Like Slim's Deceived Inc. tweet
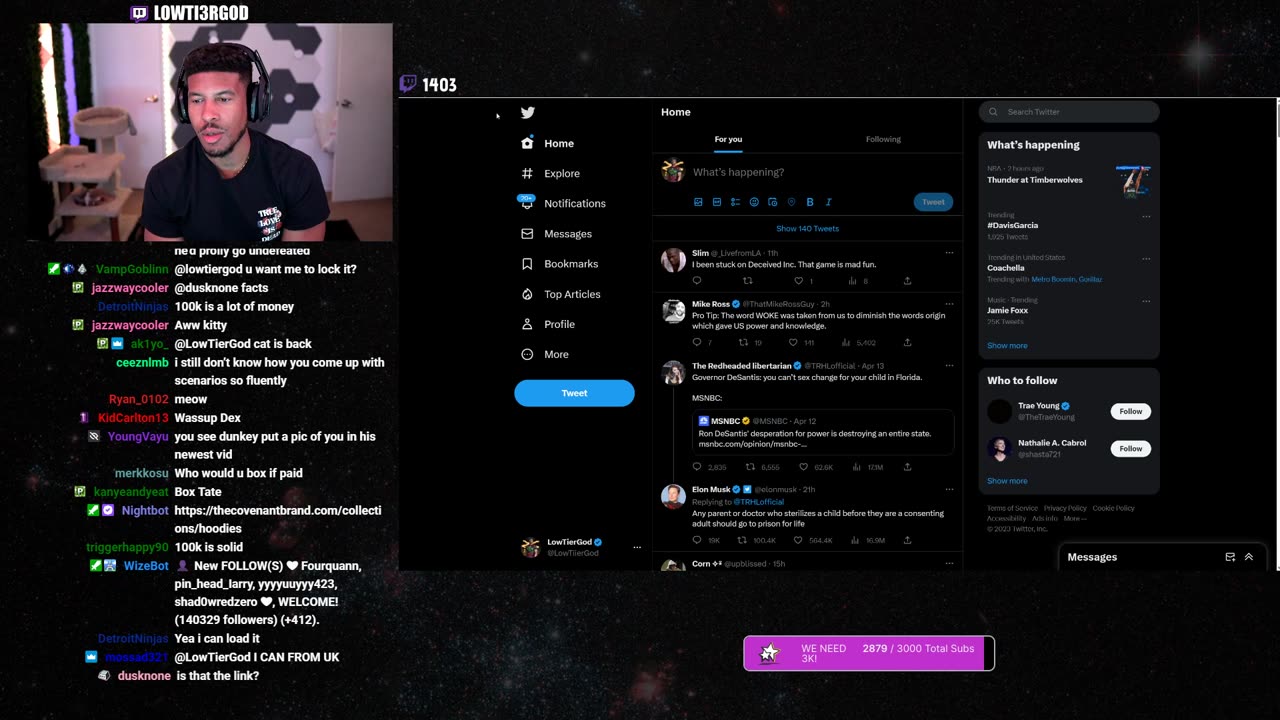This screenshot has height=720, width=1280. (x=798, y=281)
